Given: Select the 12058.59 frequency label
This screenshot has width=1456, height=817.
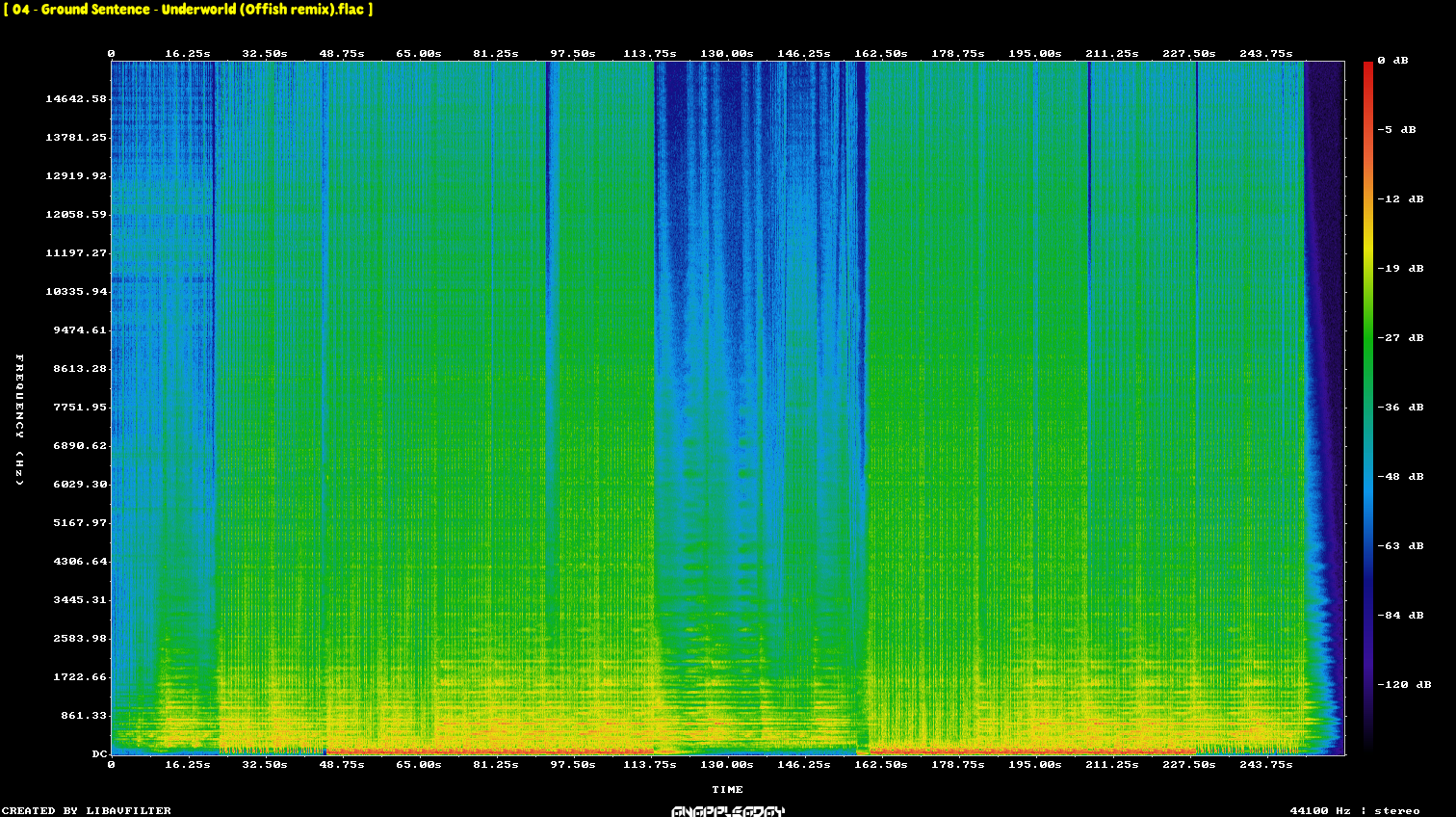Looking at the screenshot, I should pyautogui.click(x=76, y=215).
